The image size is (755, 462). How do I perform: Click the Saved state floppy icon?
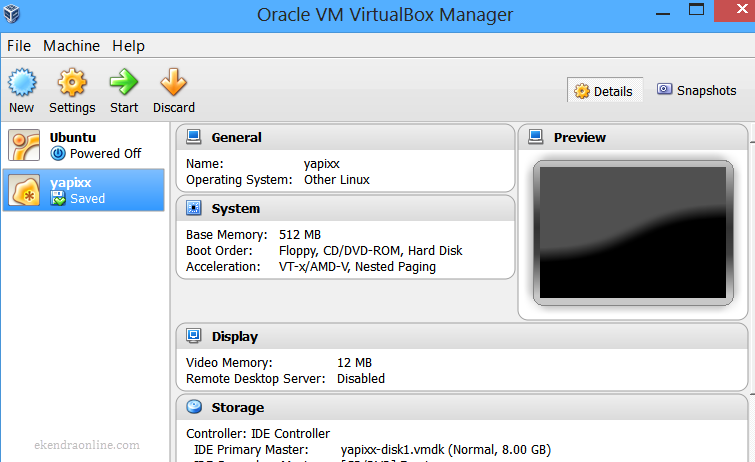(x=58, y=198)
